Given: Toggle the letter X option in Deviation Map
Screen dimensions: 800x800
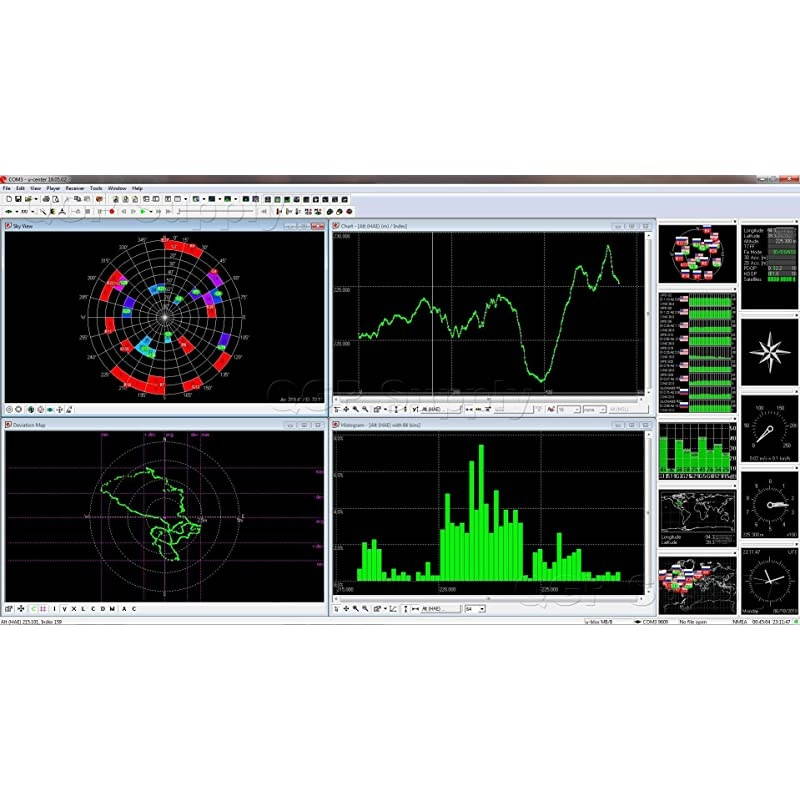Looking at the screenshot, I should 73,609.
